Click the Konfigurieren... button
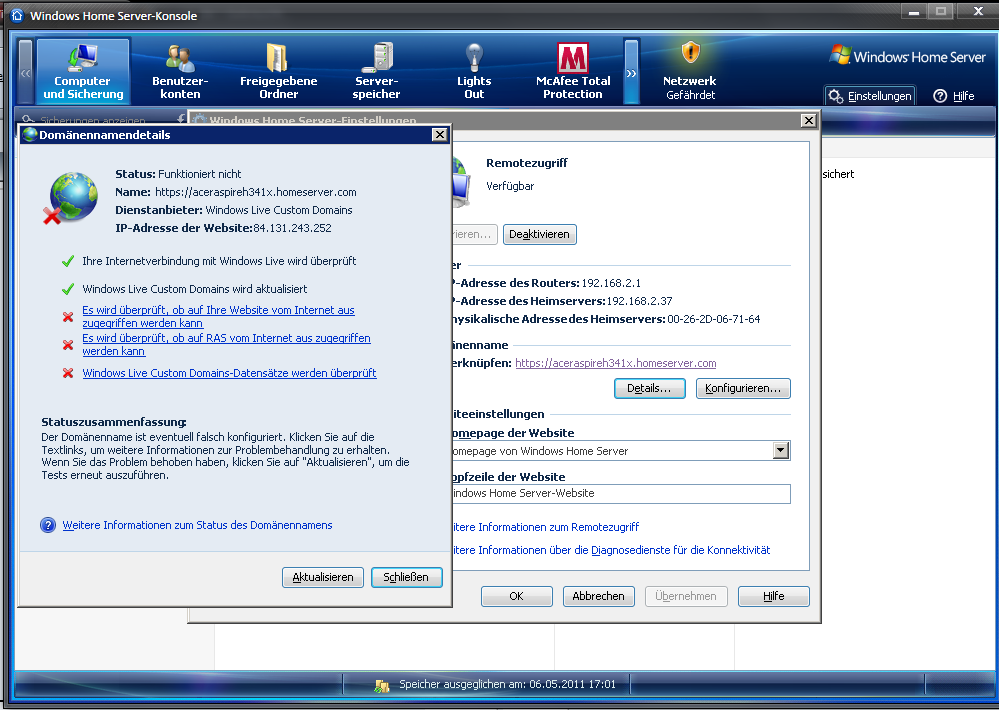The height and width of the screenshot is (710, 999). tap(743, 388)
